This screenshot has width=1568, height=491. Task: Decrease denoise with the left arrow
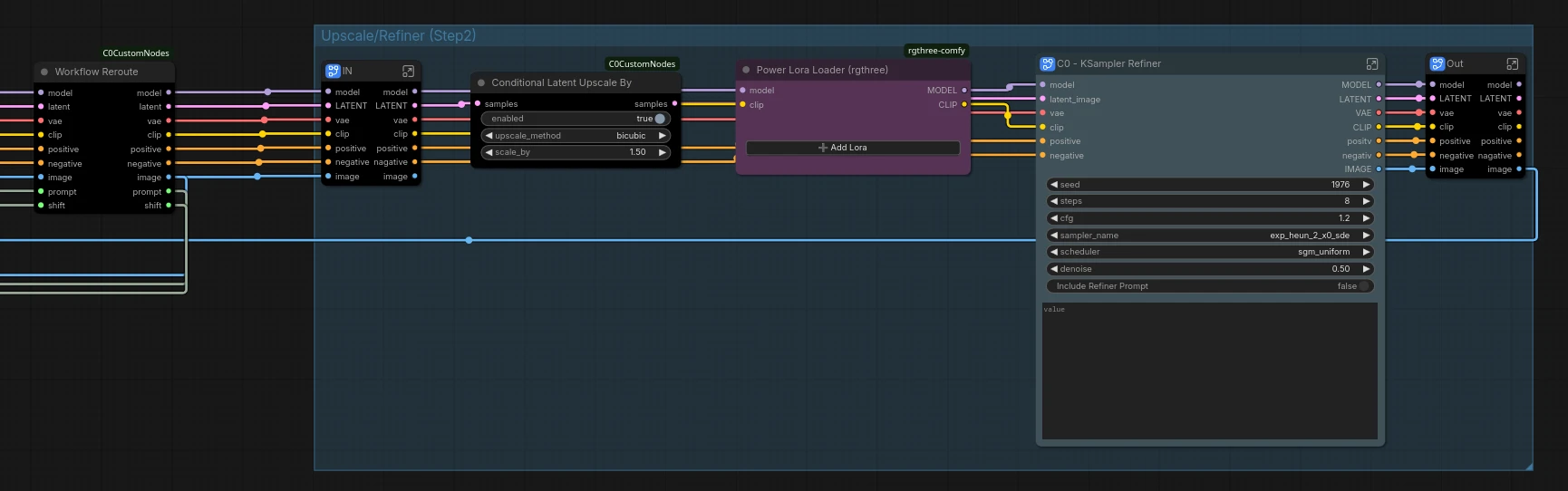pyautogui.click(x=1054, y=269)
